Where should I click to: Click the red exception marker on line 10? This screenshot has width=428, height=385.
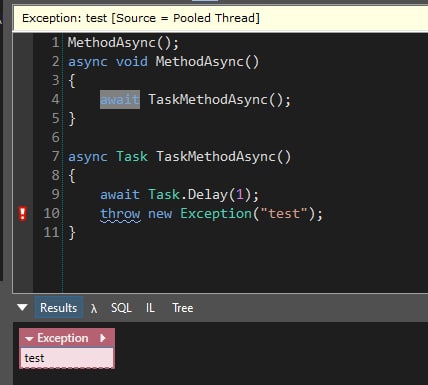click(x=23, y=214)
